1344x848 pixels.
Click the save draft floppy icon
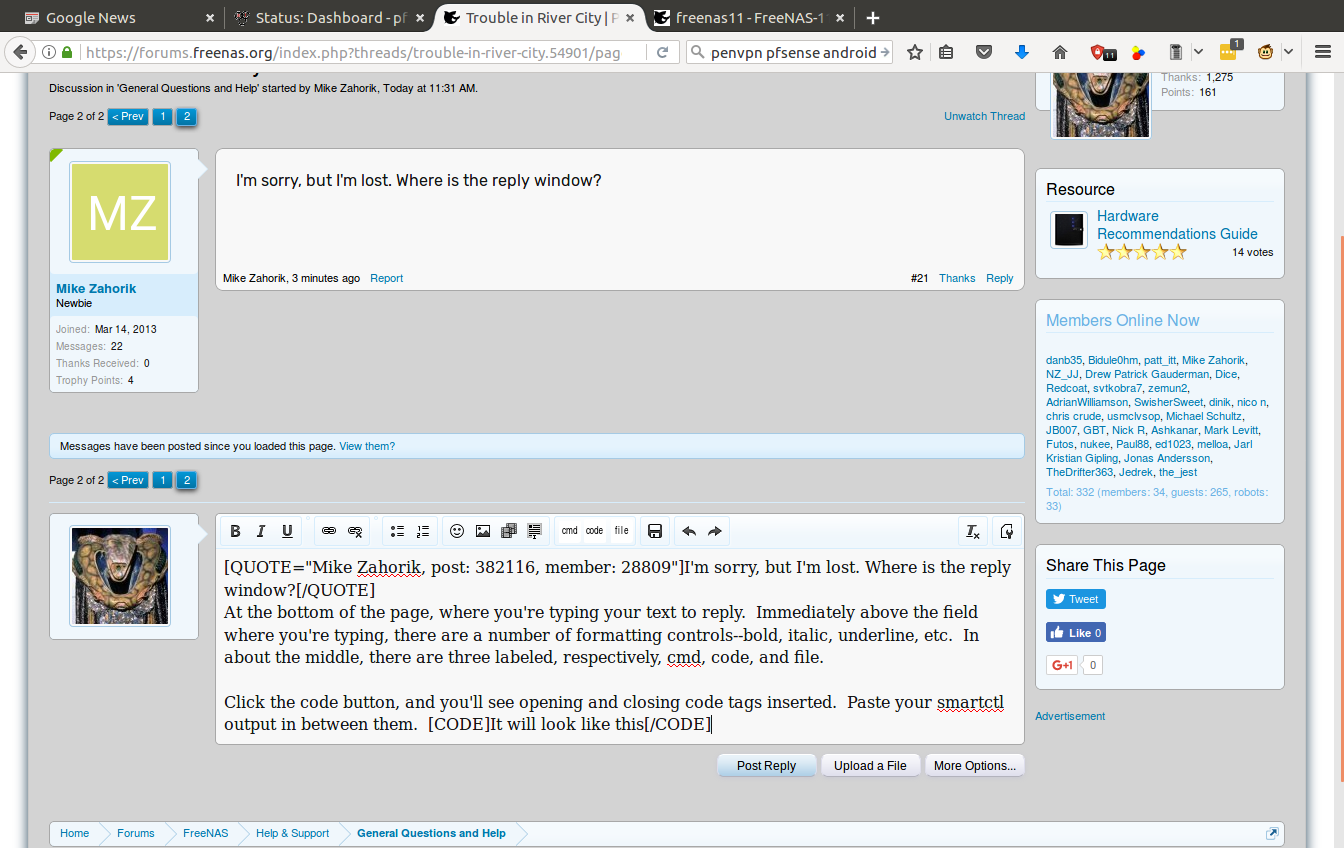click(x=655, y=531)
